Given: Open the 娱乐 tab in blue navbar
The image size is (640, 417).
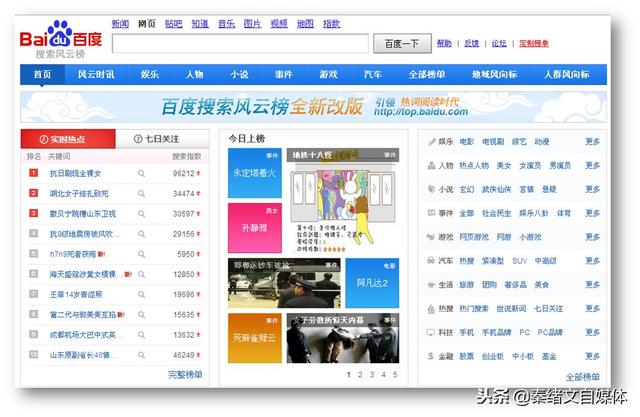Looking at the screenshot, I should click(x=150, y=74).
